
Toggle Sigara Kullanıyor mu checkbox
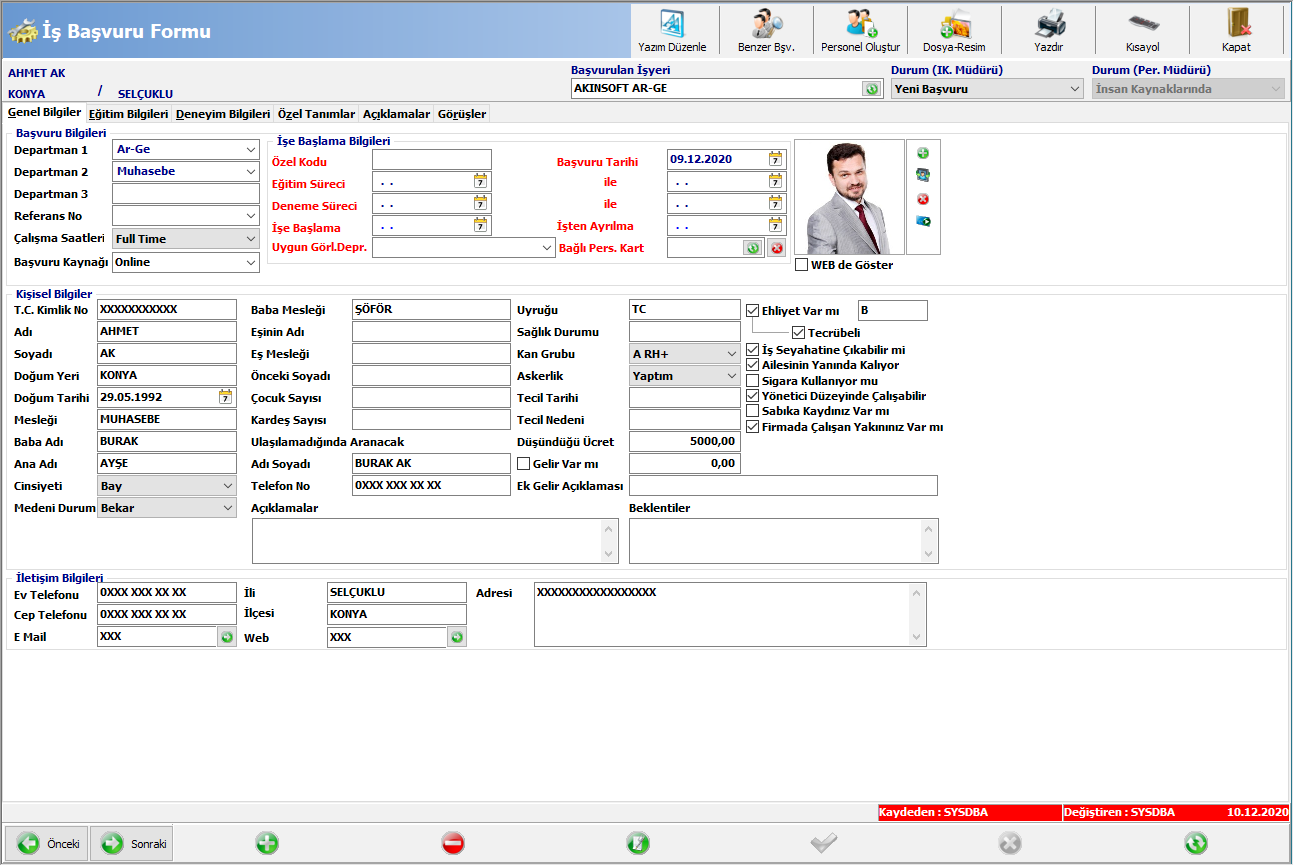753,381
